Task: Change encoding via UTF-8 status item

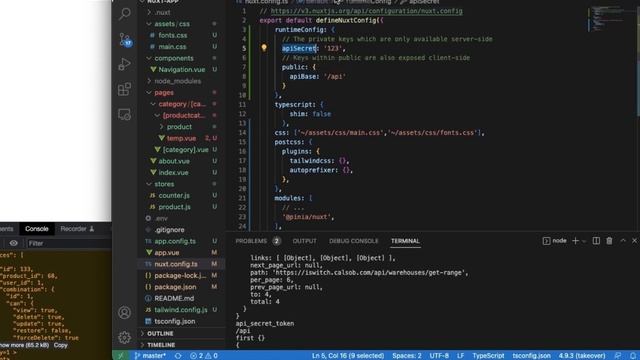Action: (x=439, y=356)
